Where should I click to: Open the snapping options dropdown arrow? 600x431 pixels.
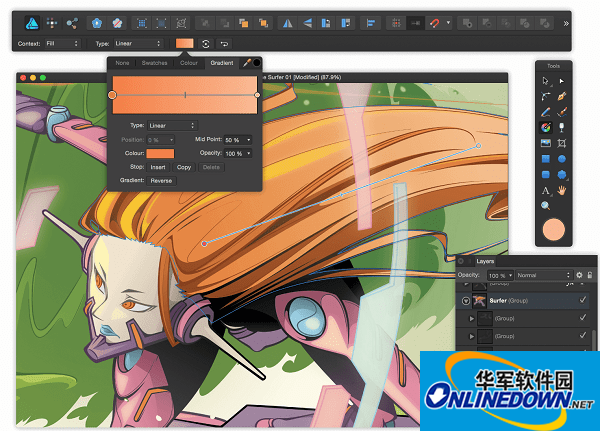[x=448, y=23]
